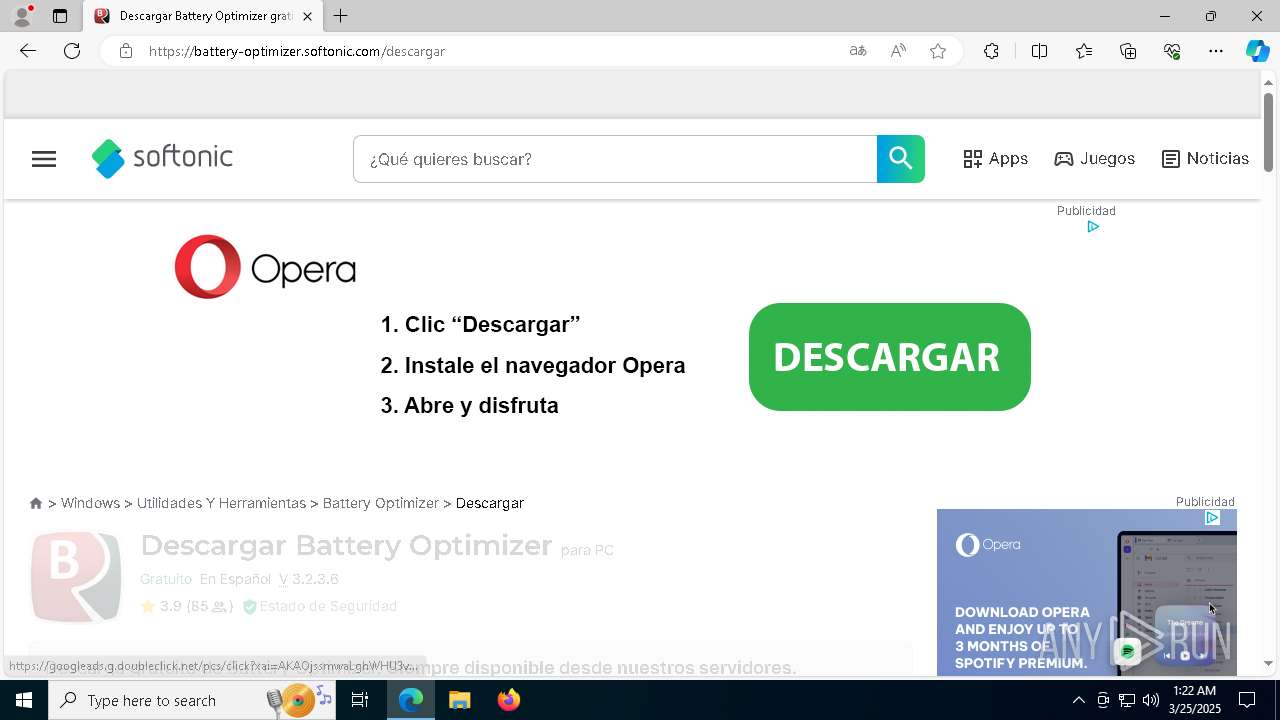Open Collections panel
Screen dimensions: 1280x720
click(1128, 51)
